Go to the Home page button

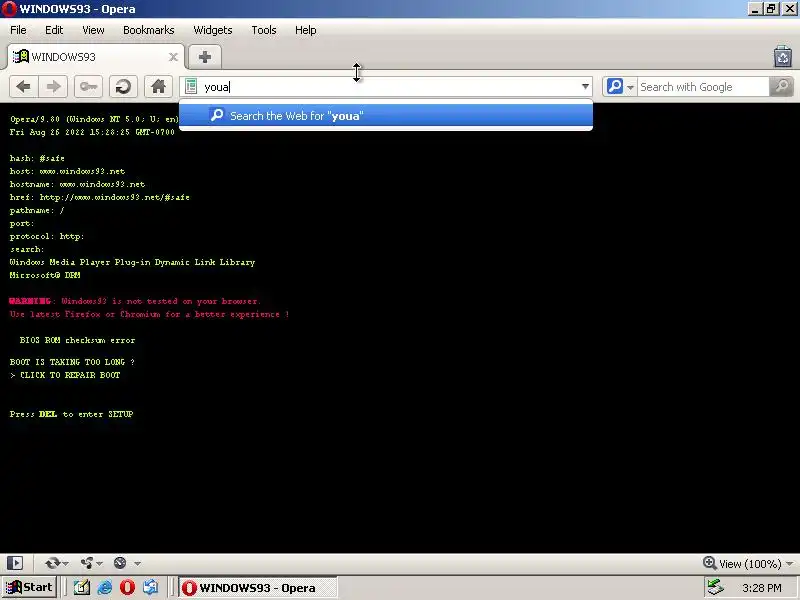coord(158,87)
